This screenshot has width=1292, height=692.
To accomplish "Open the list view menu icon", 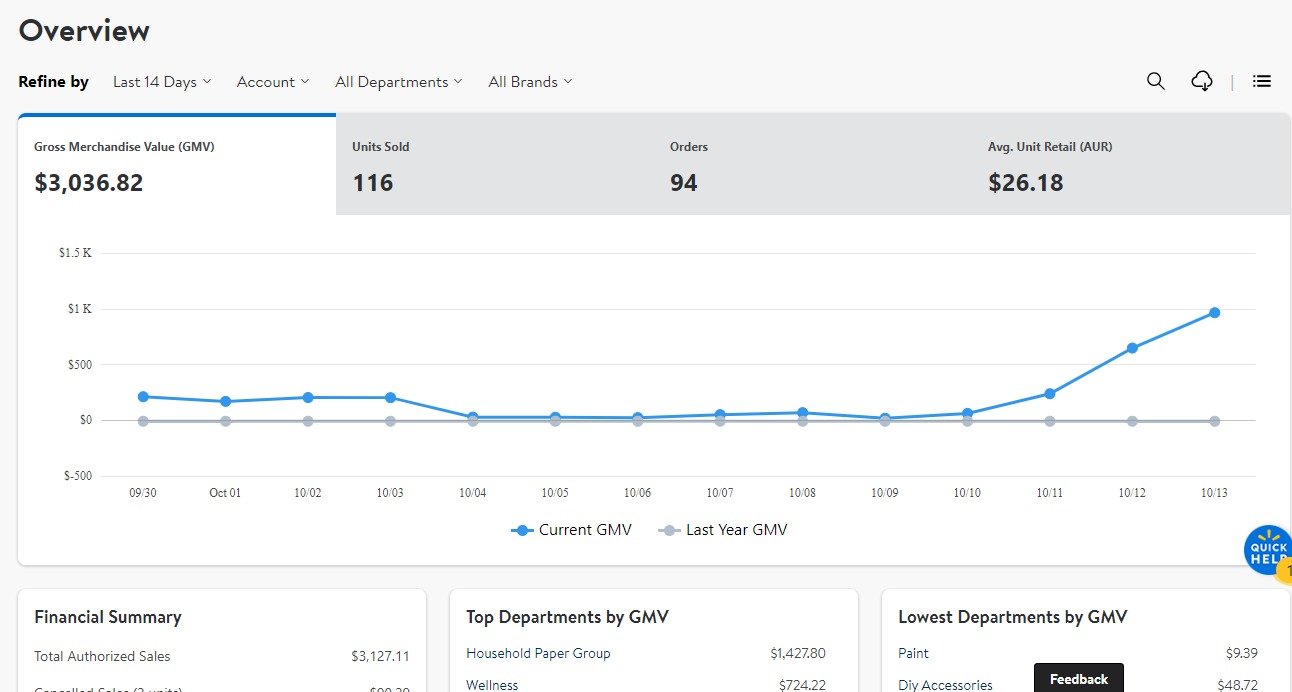I will click(1262, 82).
